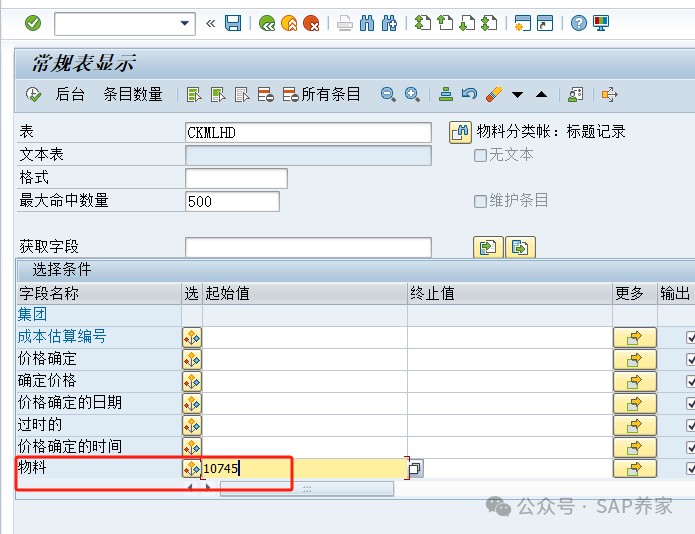
Task: Click the Customize Local Layout monitor icon
Action: 601,23
